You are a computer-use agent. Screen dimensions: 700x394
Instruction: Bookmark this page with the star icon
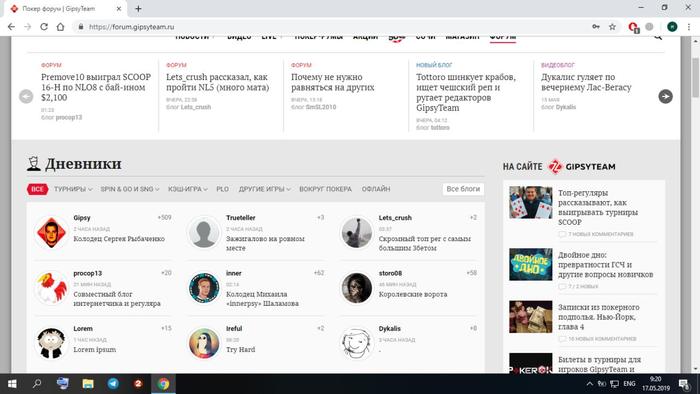click(612, 27)
